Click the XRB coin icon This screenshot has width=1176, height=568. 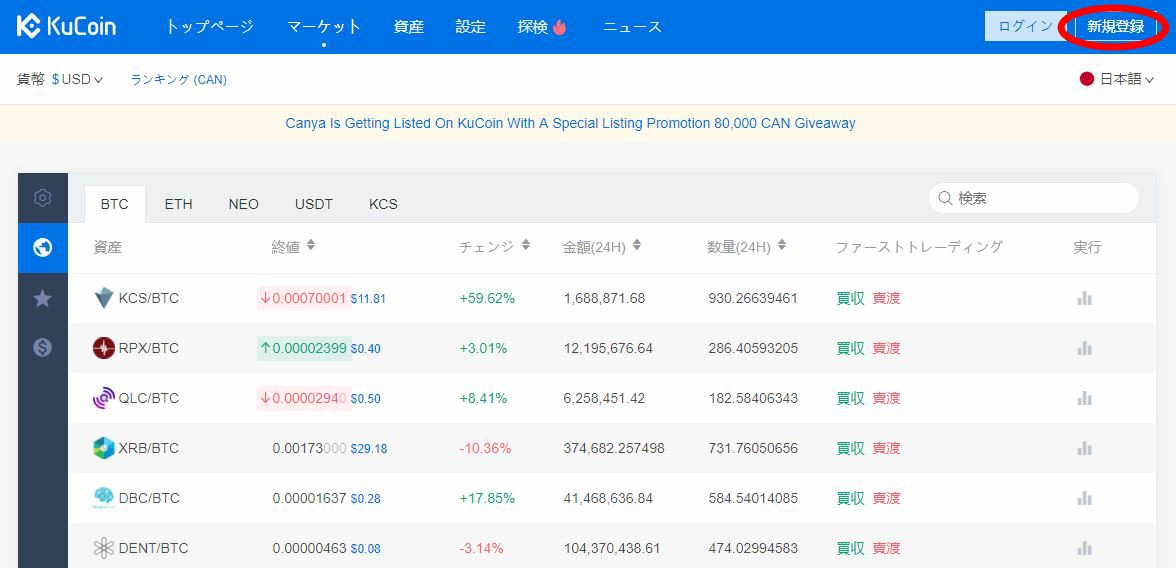[x=104, y=448]
